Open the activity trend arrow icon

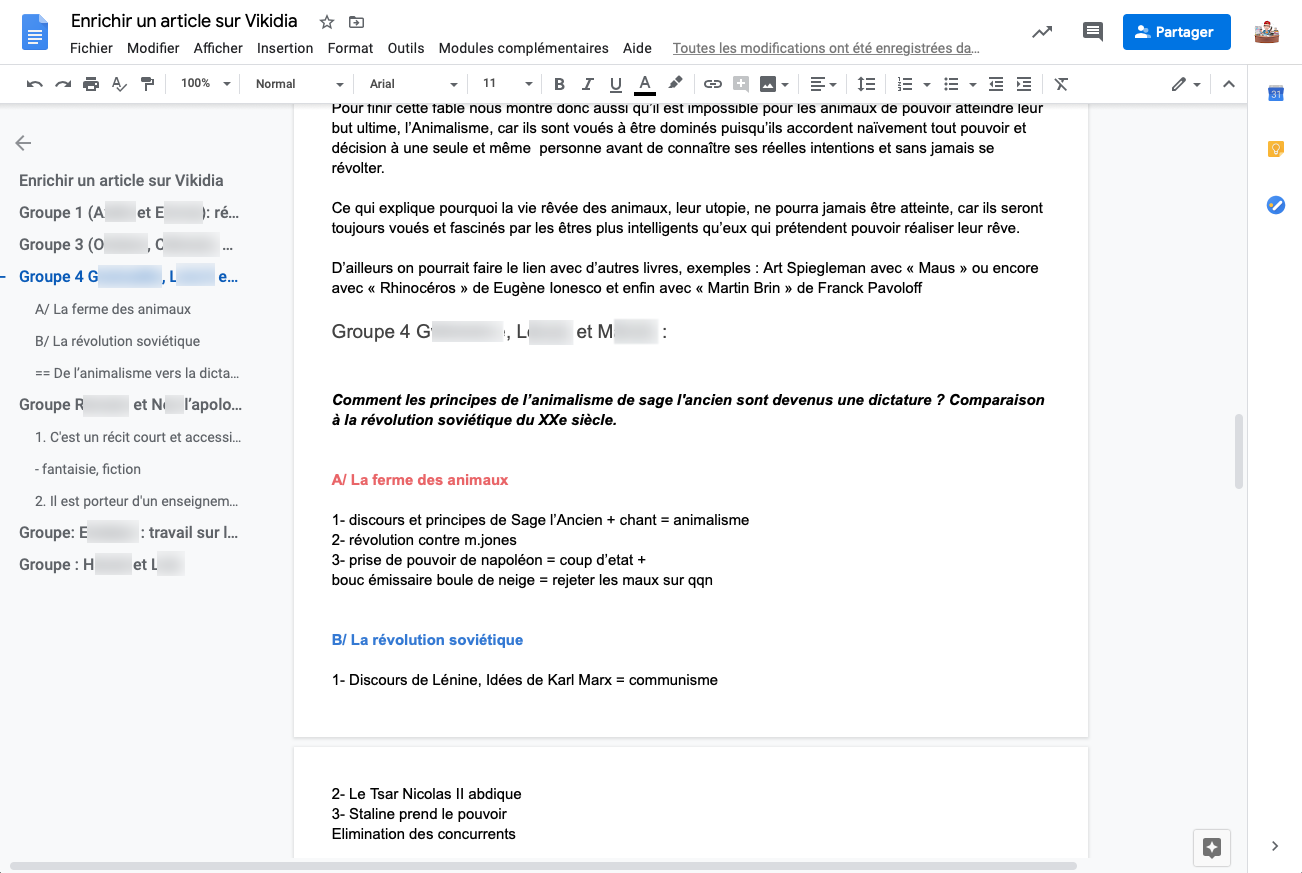[x=1042, y=32]
